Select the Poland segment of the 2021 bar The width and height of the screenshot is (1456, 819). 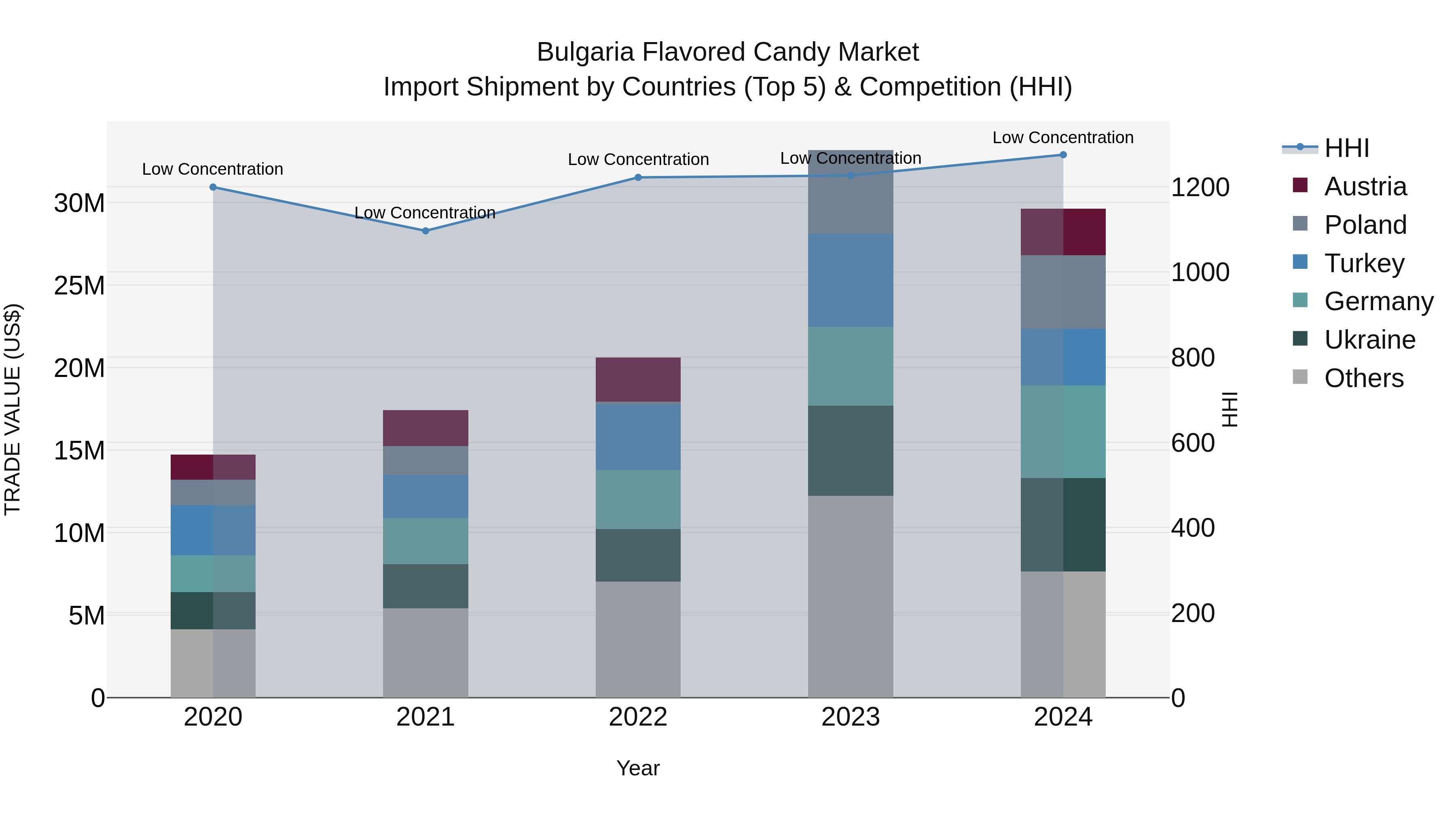click(x=425, y=461)
